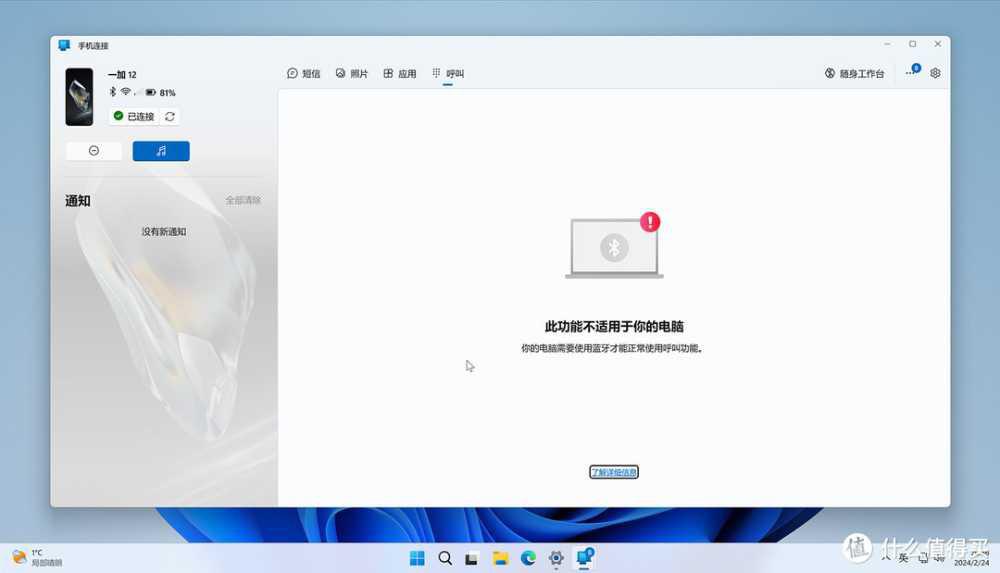Screen dimensions: 1000x573
Task: Click the Bluetooth error laptop illustration
Action: [x=614, y=246]
